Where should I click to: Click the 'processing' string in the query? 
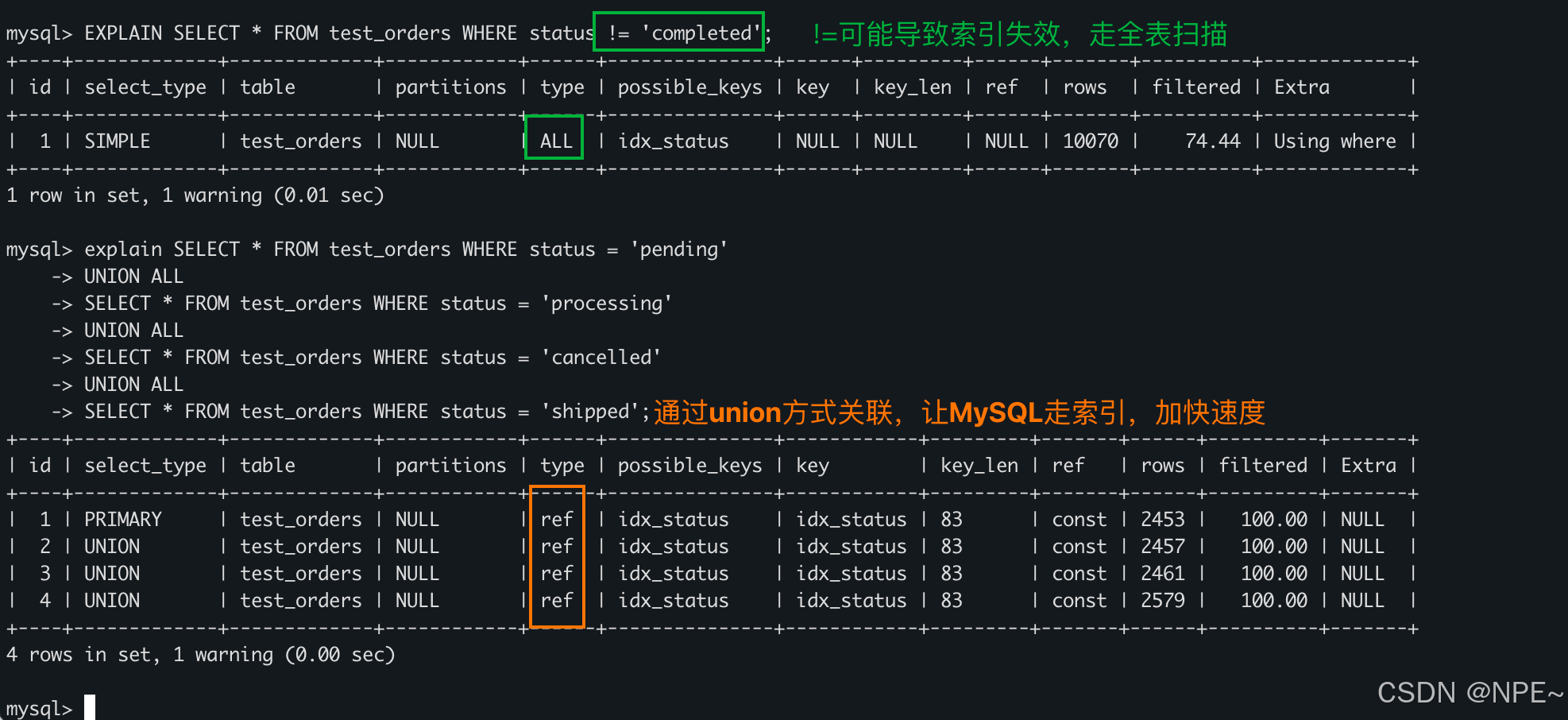607,304
